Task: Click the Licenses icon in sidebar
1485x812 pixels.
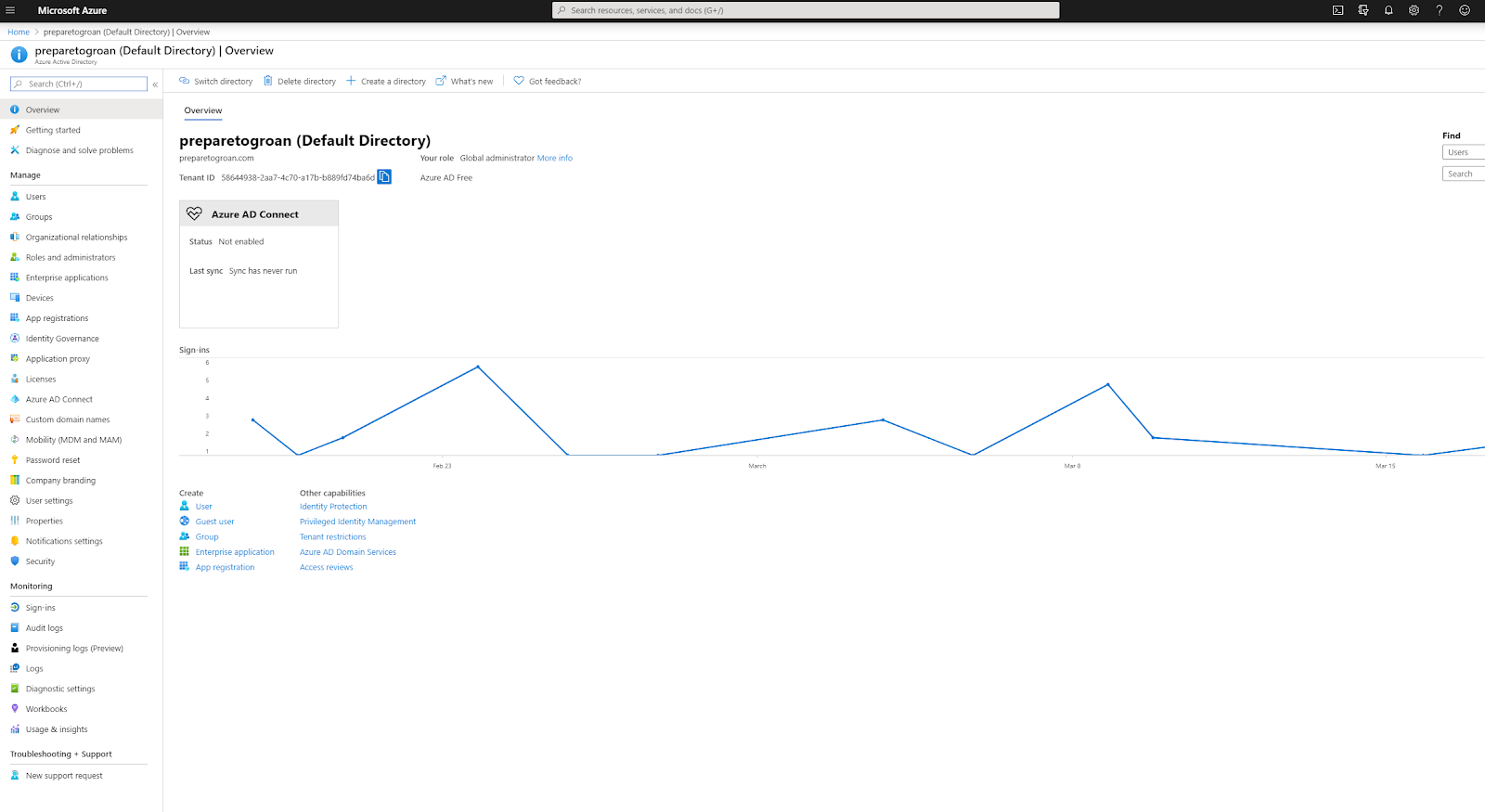Action: click(15, 379)
